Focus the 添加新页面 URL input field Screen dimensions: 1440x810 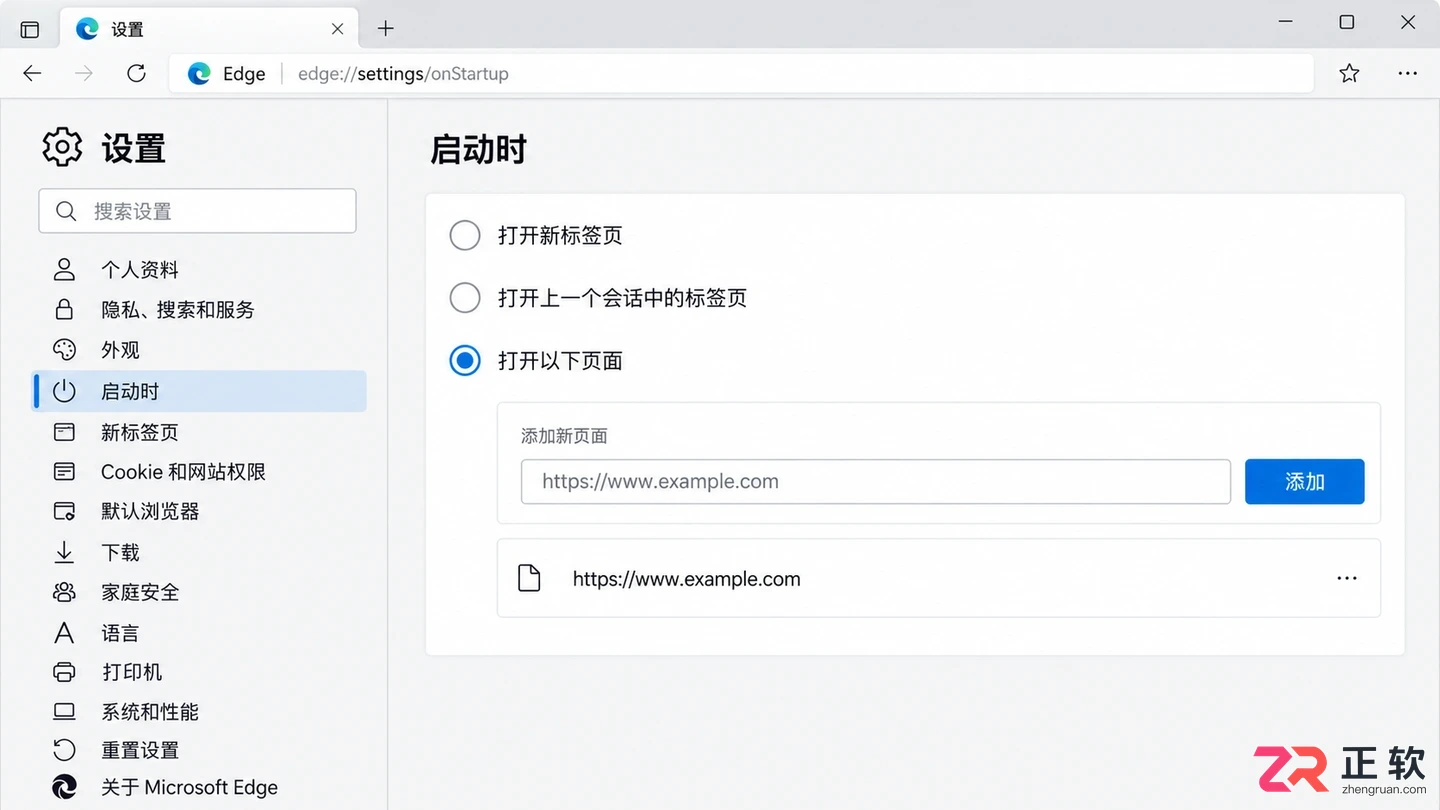pyautogui.click(x=875, y=482)
